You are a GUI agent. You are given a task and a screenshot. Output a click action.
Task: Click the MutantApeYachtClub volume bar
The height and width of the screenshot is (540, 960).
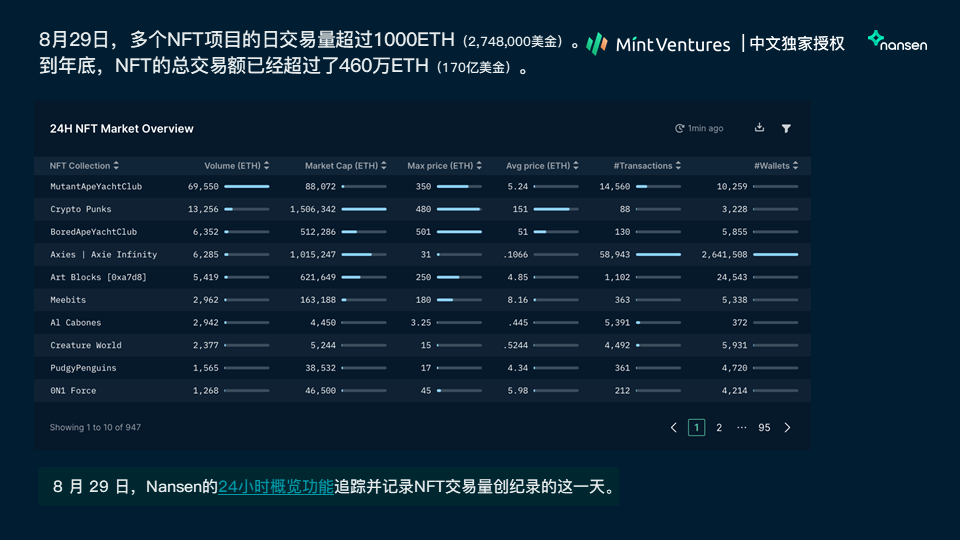pyautogui.click(x=247, y=186)
